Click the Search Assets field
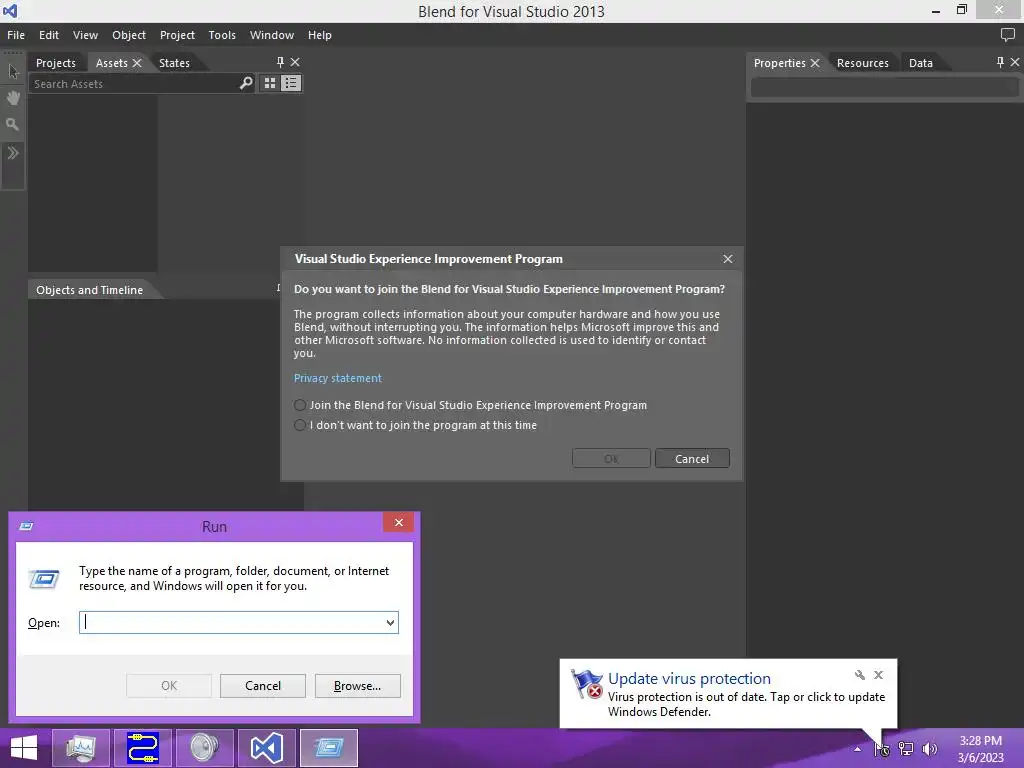The width and height of the screenshot is (1024, 768). pos(134,84)
